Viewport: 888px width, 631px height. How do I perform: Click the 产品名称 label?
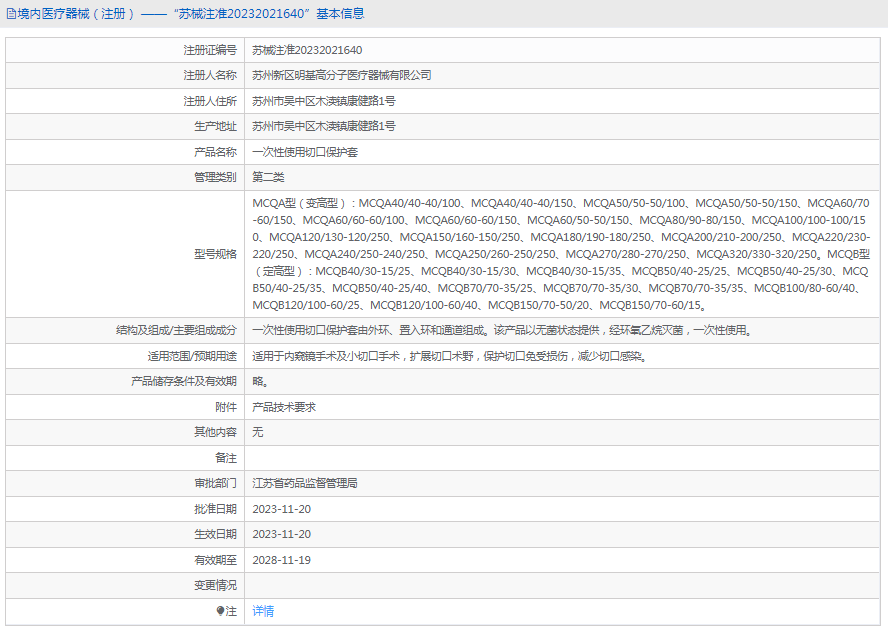[215, 152]
